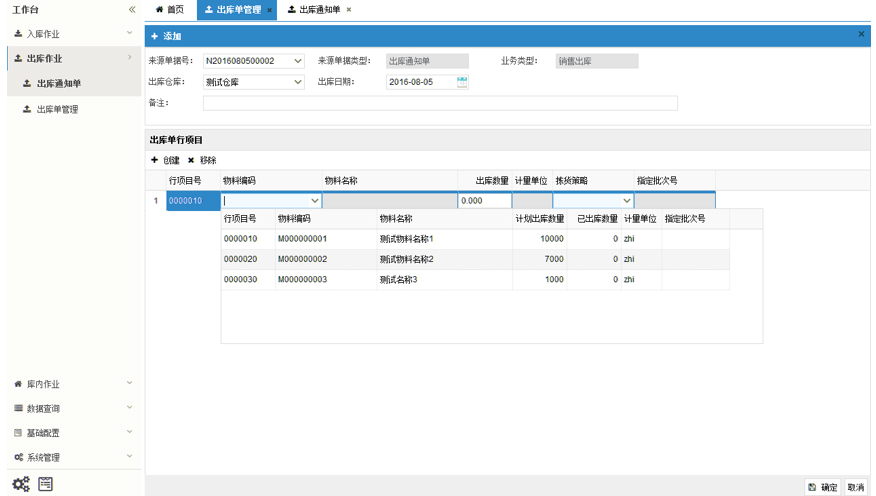Click 测试名称3 in the list
Image resolution: width=876 pixels, height=496 pixels.
pos(398,279)
